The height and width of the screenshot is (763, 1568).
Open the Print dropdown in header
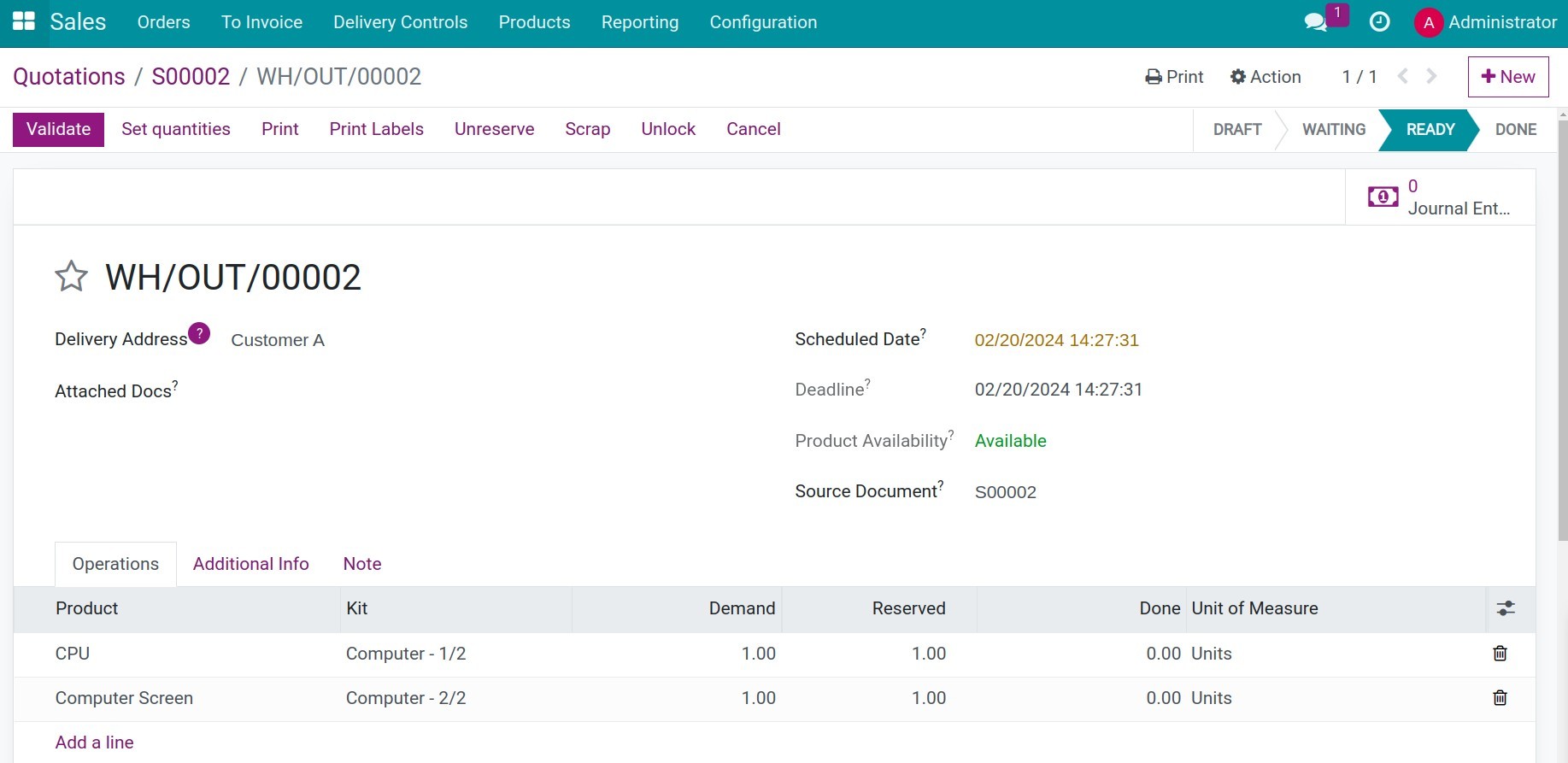1174,77
